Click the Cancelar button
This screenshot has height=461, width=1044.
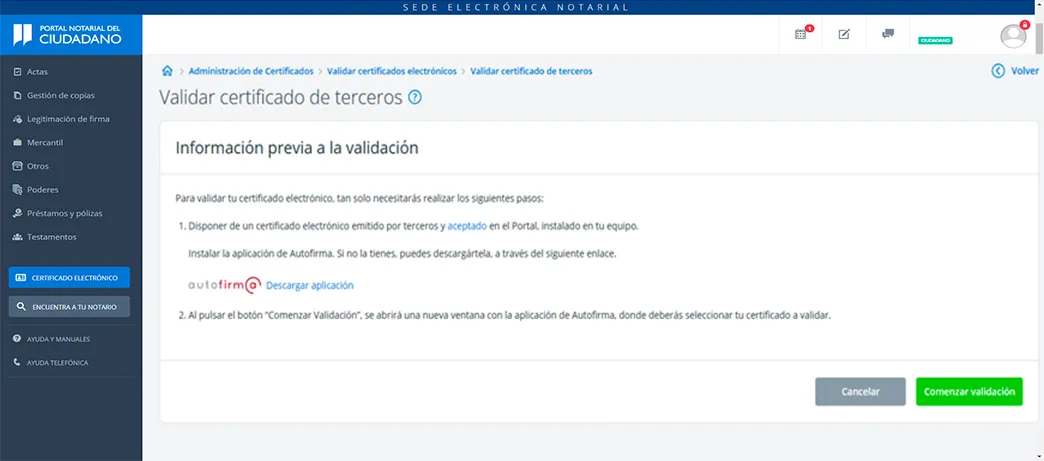(x=860, y=391)
